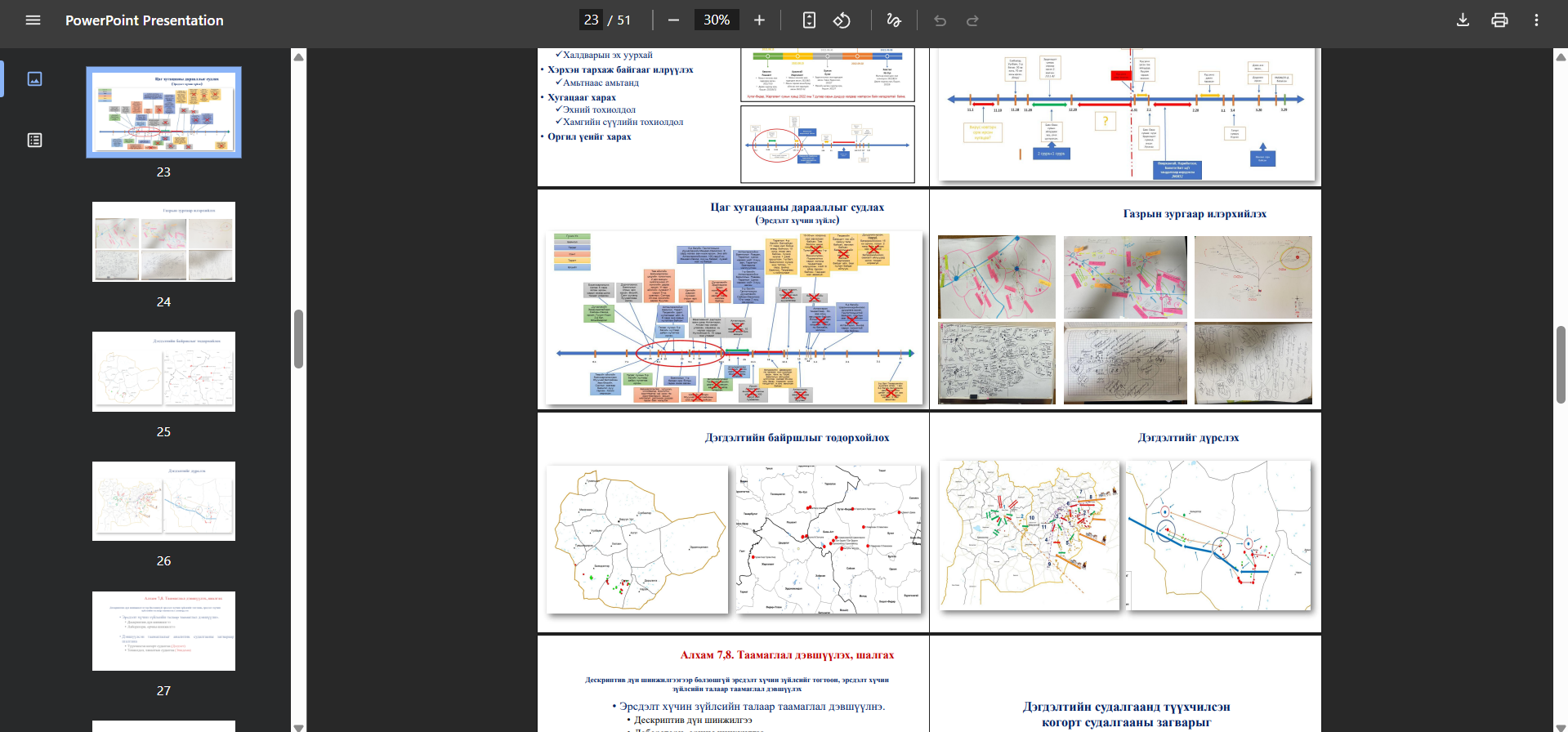Activate the draw annotation tool
Image resolution: width=1568 pixels, height=732 pixels.
(x=894, y=20)
